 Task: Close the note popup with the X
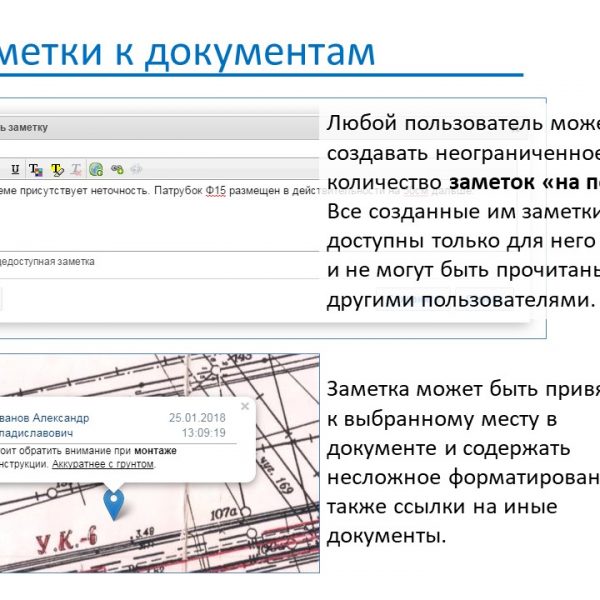(246, 407)
